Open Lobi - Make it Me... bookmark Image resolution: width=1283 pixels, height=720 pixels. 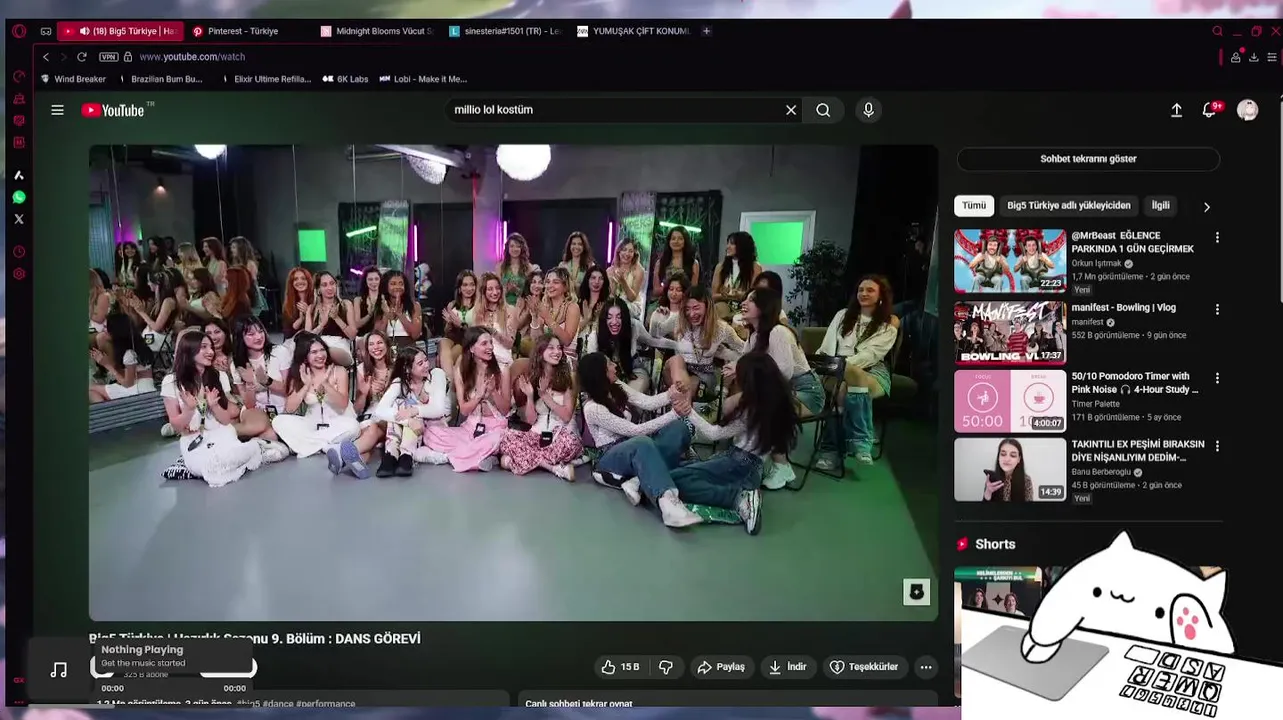tap(423, 79)
